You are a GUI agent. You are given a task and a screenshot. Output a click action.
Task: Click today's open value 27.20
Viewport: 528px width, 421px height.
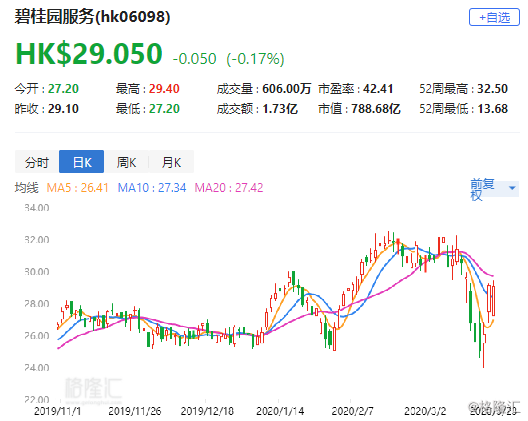tap(63, 89)
